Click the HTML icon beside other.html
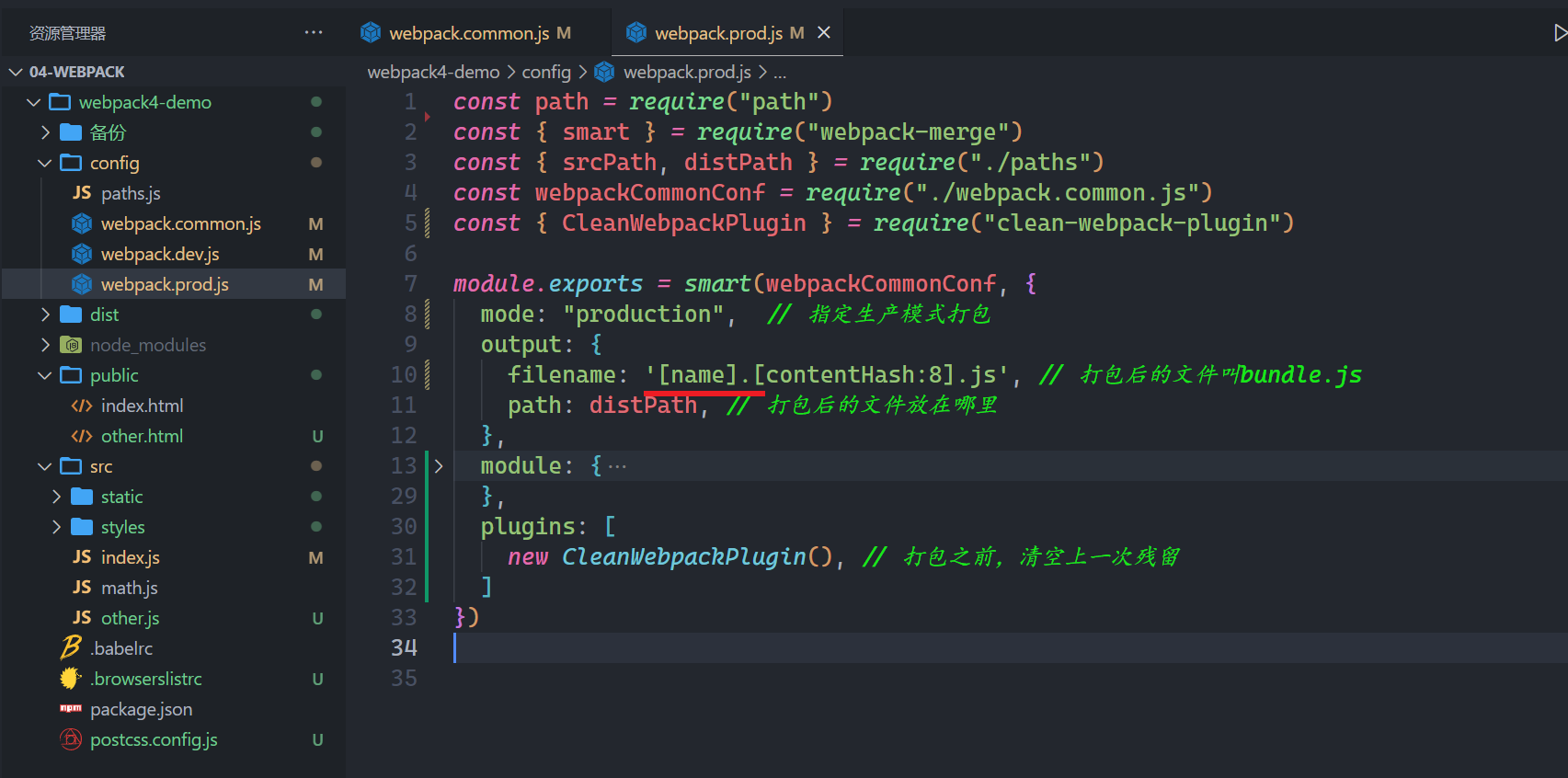This screenshot has width=1568, height=778. click(x=82, y=436)
